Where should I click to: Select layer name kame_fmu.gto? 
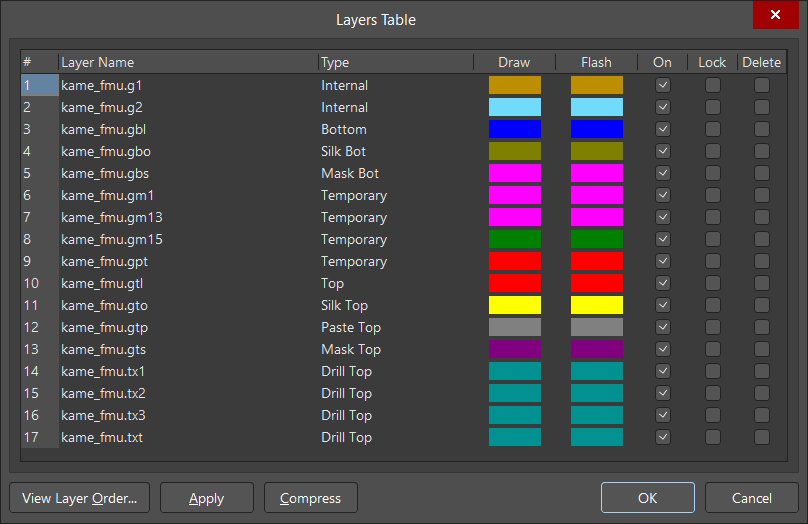coord(105,305)
